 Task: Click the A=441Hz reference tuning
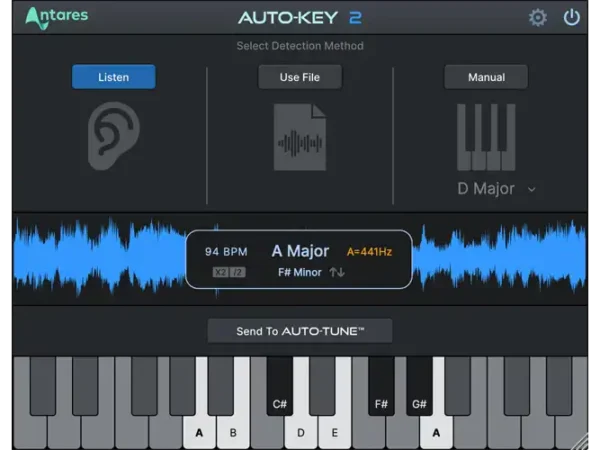(369, 252)
